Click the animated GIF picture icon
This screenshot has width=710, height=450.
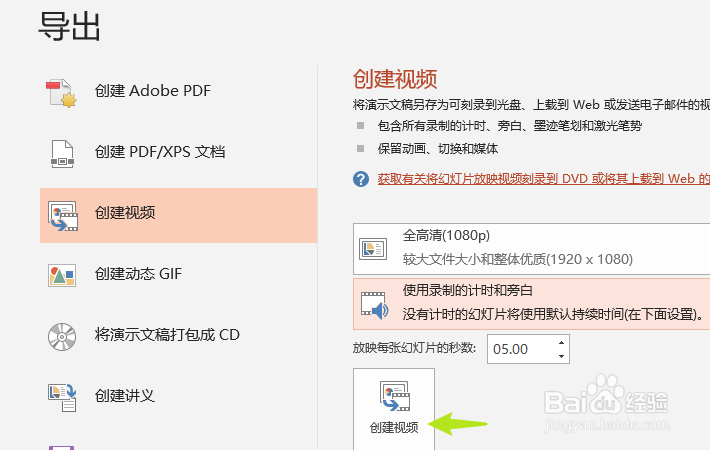pos(62,275)
